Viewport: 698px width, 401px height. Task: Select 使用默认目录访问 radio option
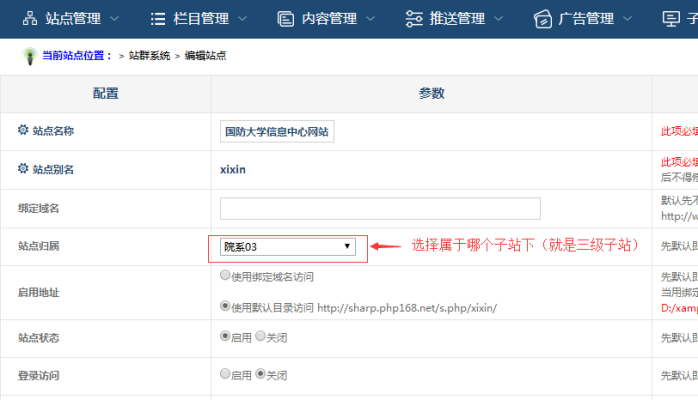click(225, 306)
